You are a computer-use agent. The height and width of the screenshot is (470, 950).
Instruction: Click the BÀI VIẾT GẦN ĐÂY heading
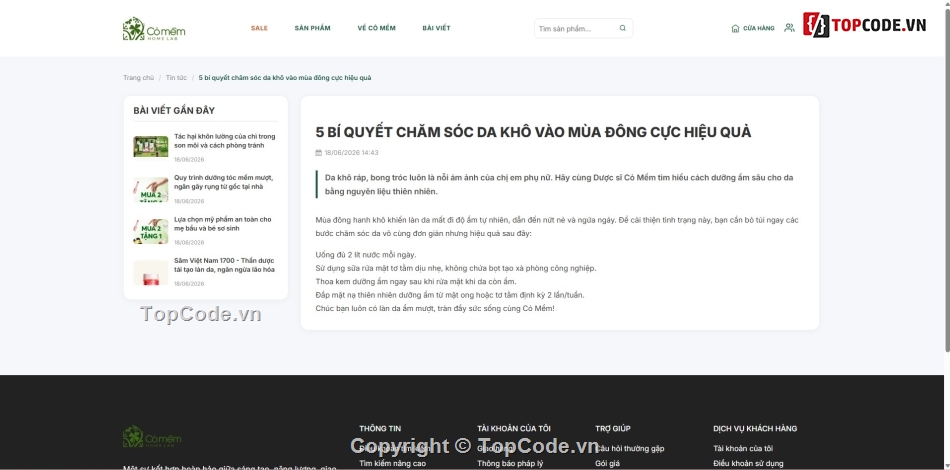[x=174, y=111]
